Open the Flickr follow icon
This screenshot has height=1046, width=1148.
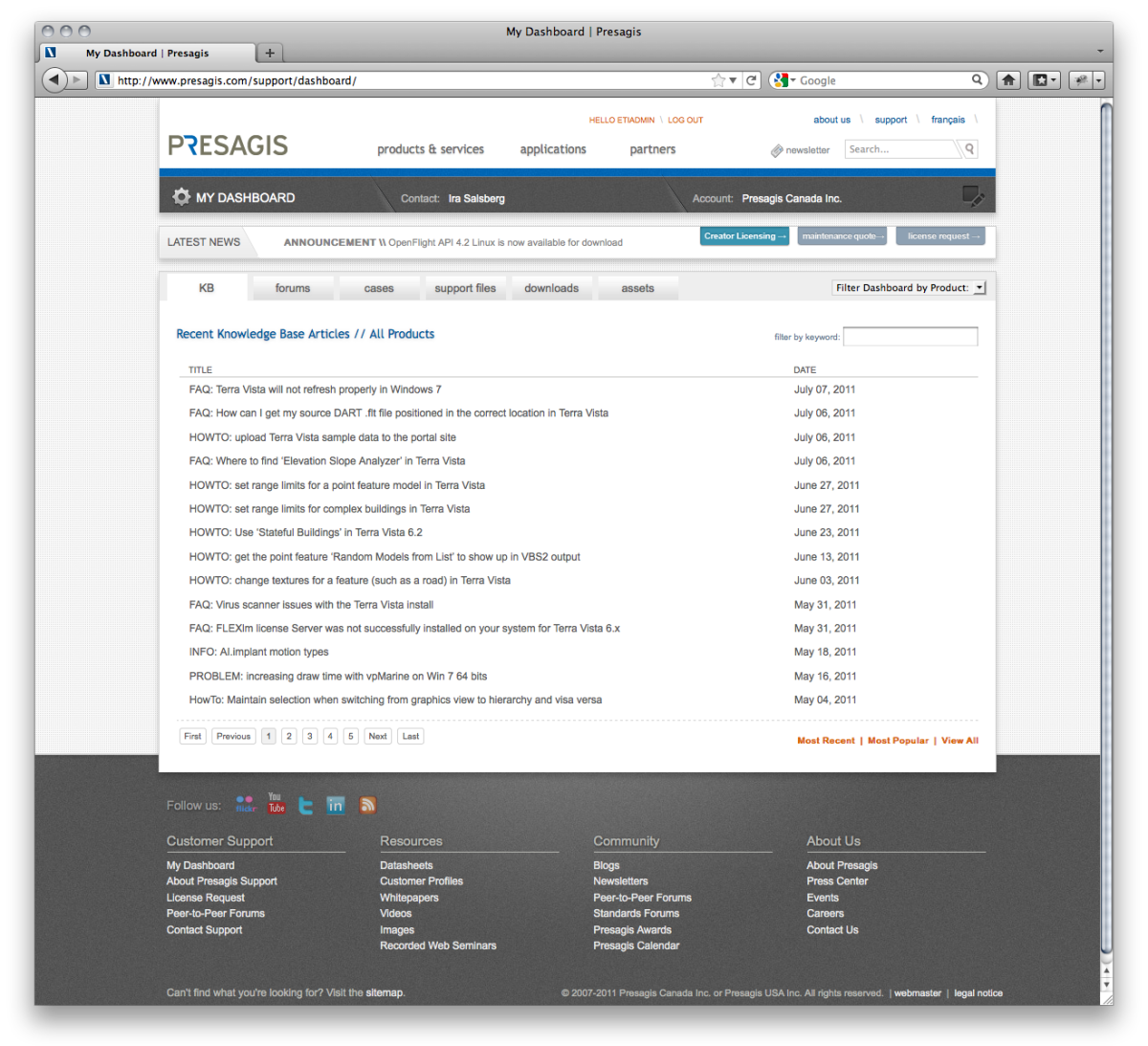click(246, 804)
